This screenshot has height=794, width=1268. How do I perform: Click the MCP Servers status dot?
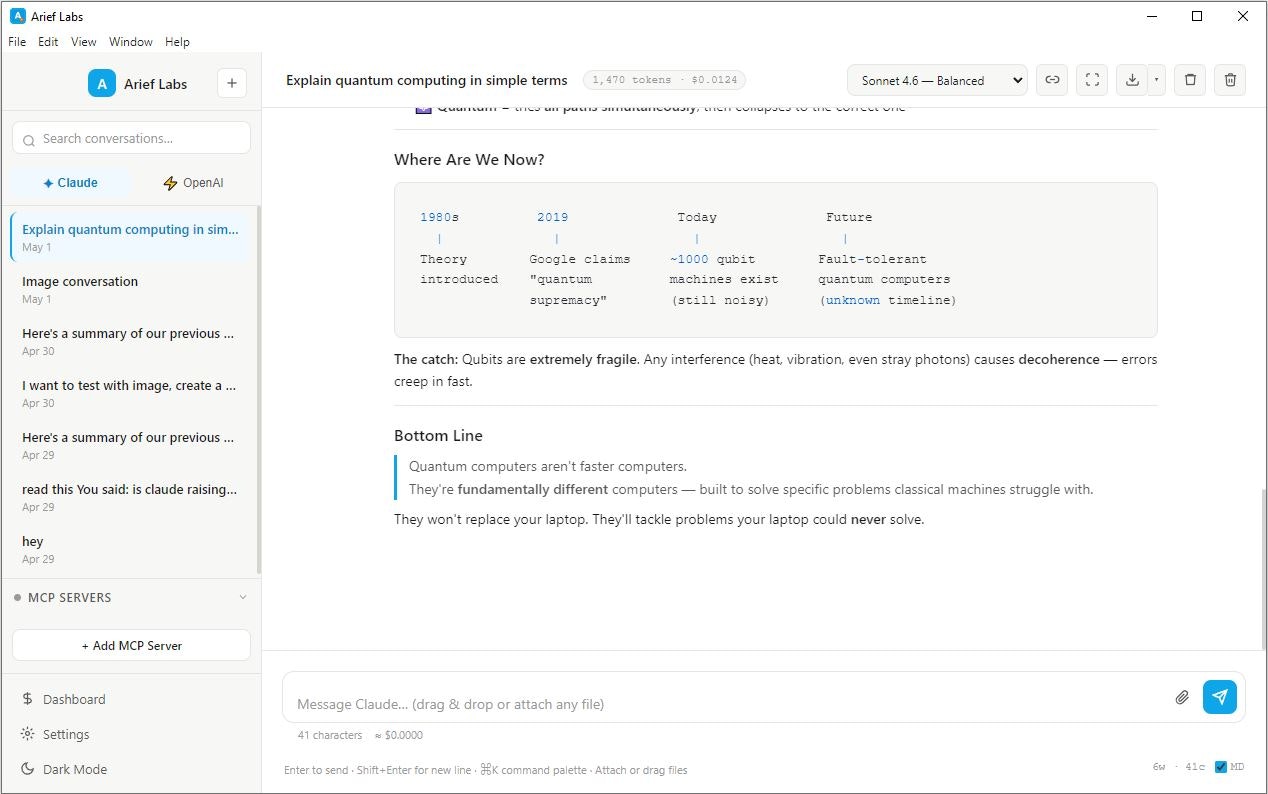point(17,597)
